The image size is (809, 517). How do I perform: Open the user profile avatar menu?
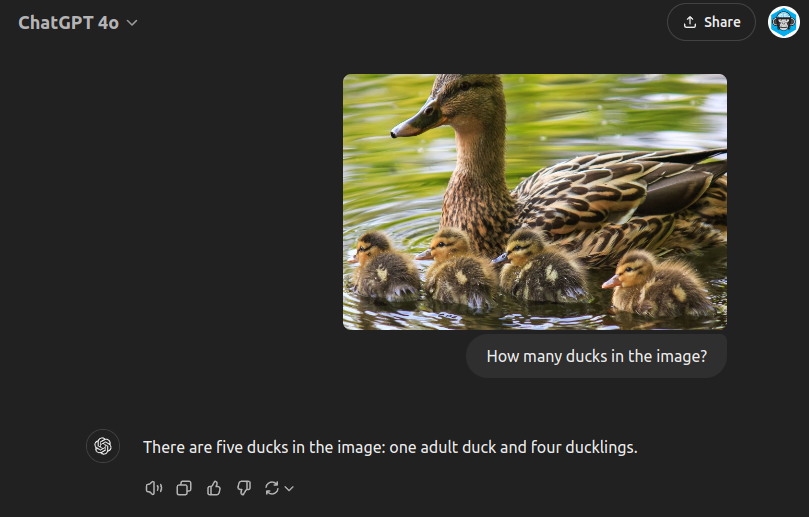pyautogui.click(x=784, y=22)
